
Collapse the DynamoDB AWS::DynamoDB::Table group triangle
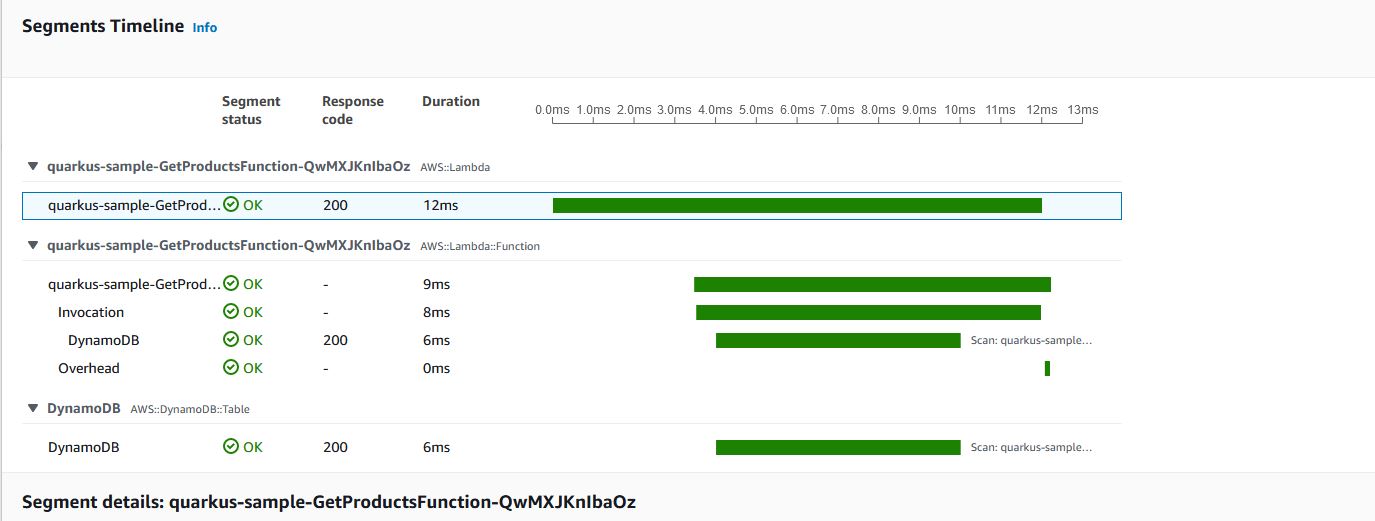tap(33, 409)
